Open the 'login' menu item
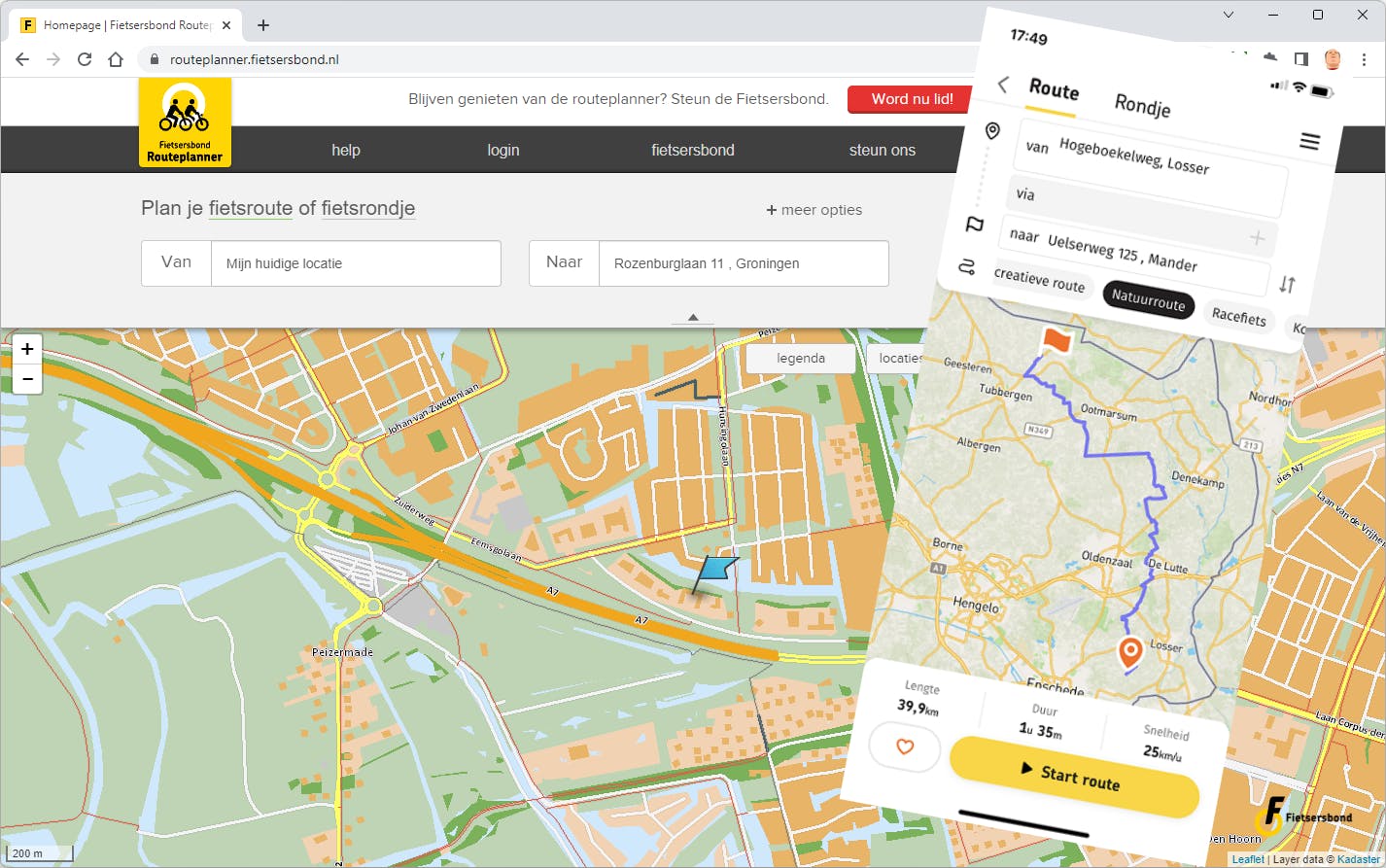 click(503, 150)
